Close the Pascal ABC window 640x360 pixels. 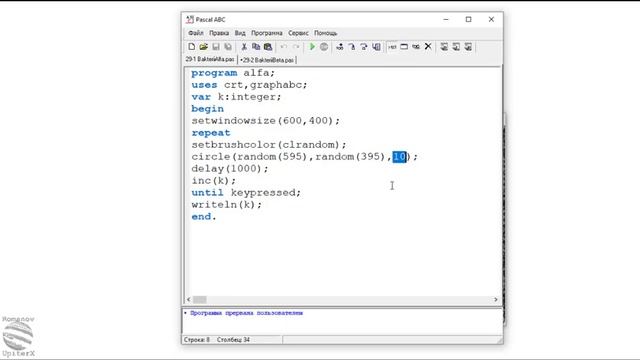click(x=491, y=19)
